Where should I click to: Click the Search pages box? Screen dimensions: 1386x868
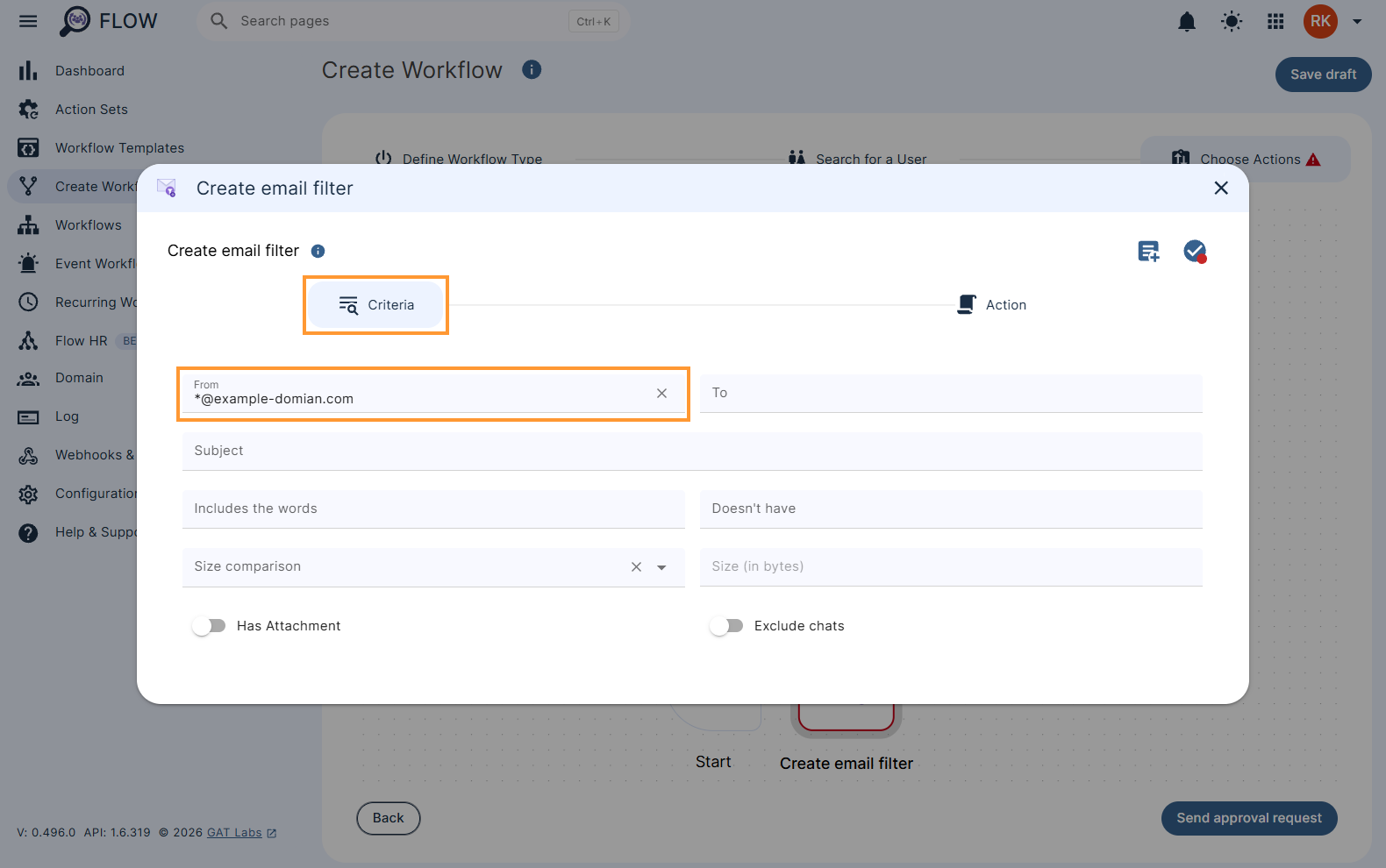pyautogui.click(x=413, y=21)
